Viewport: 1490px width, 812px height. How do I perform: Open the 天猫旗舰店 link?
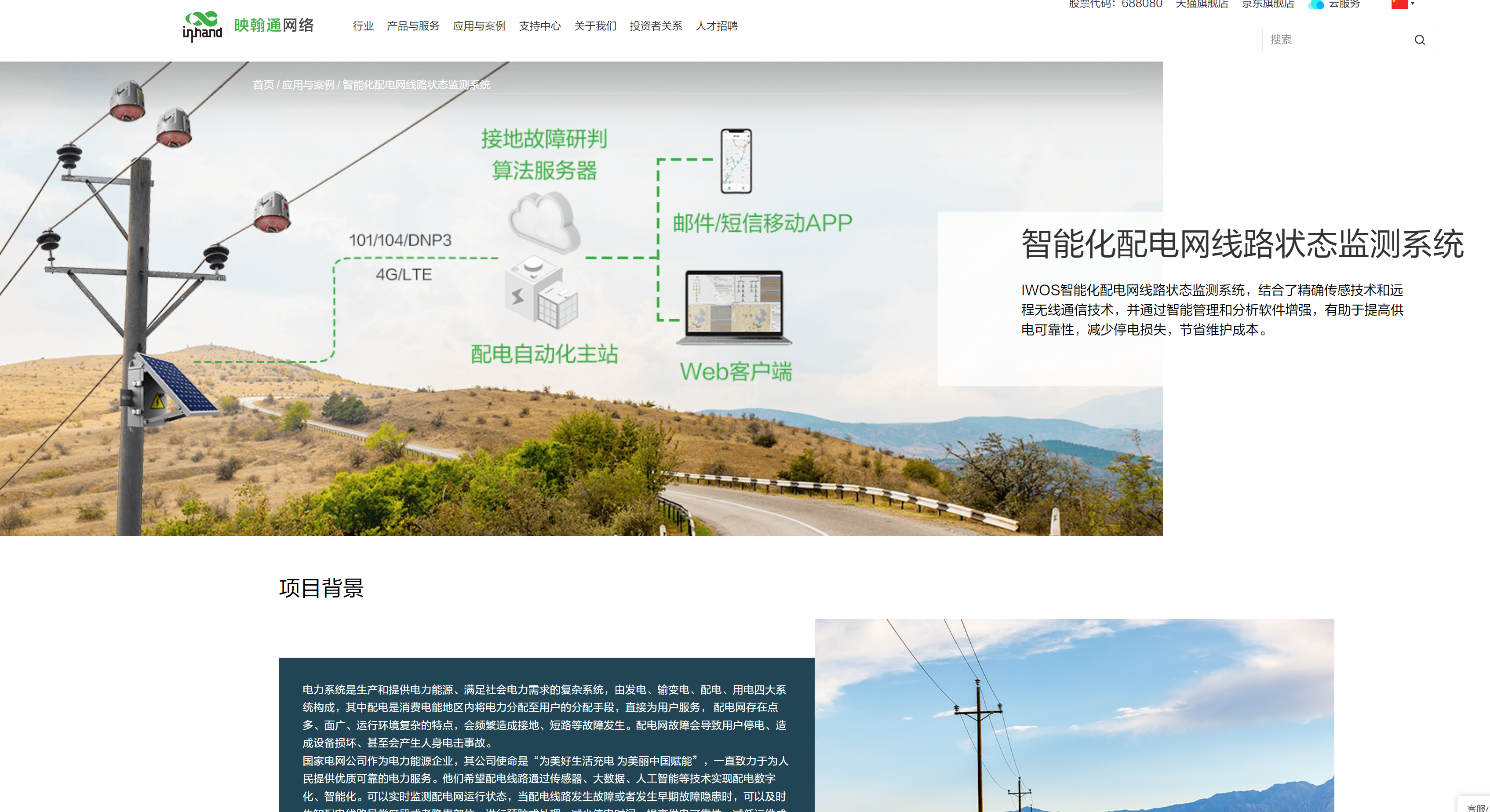coord(1202,5)
